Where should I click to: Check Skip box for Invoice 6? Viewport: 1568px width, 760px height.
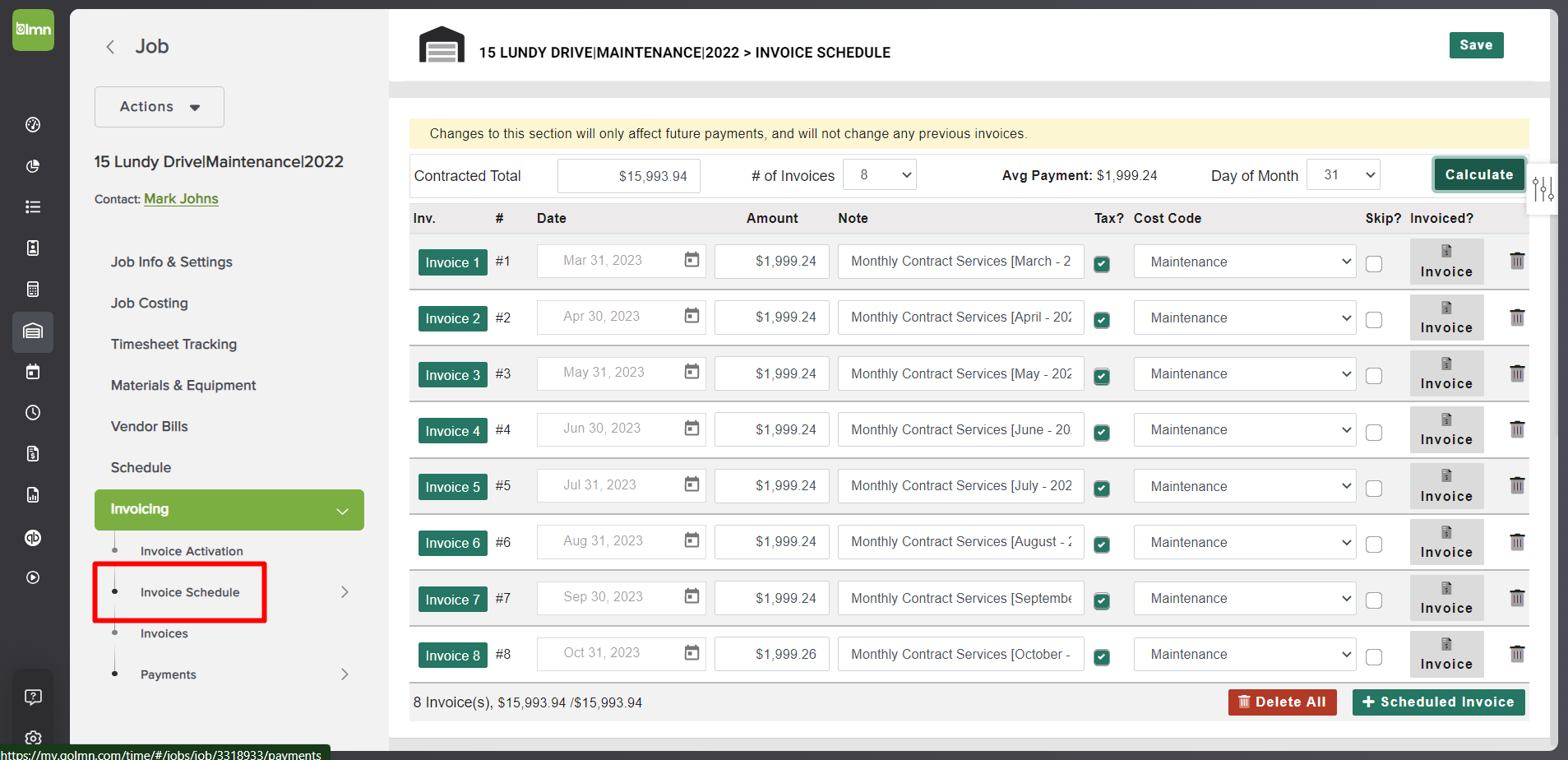pos(1374,545)
